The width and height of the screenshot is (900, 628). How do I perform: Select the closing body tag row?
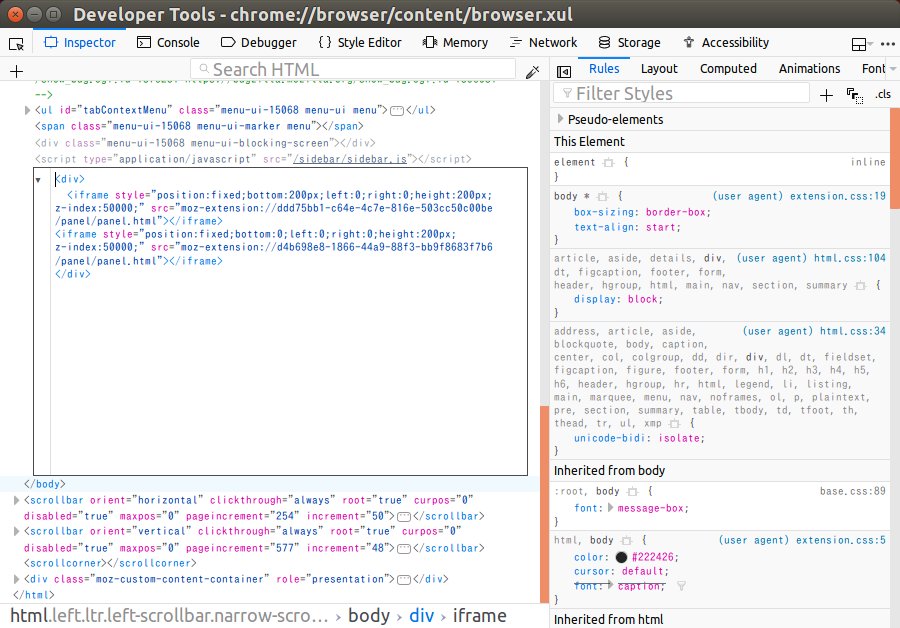(270, 484)
